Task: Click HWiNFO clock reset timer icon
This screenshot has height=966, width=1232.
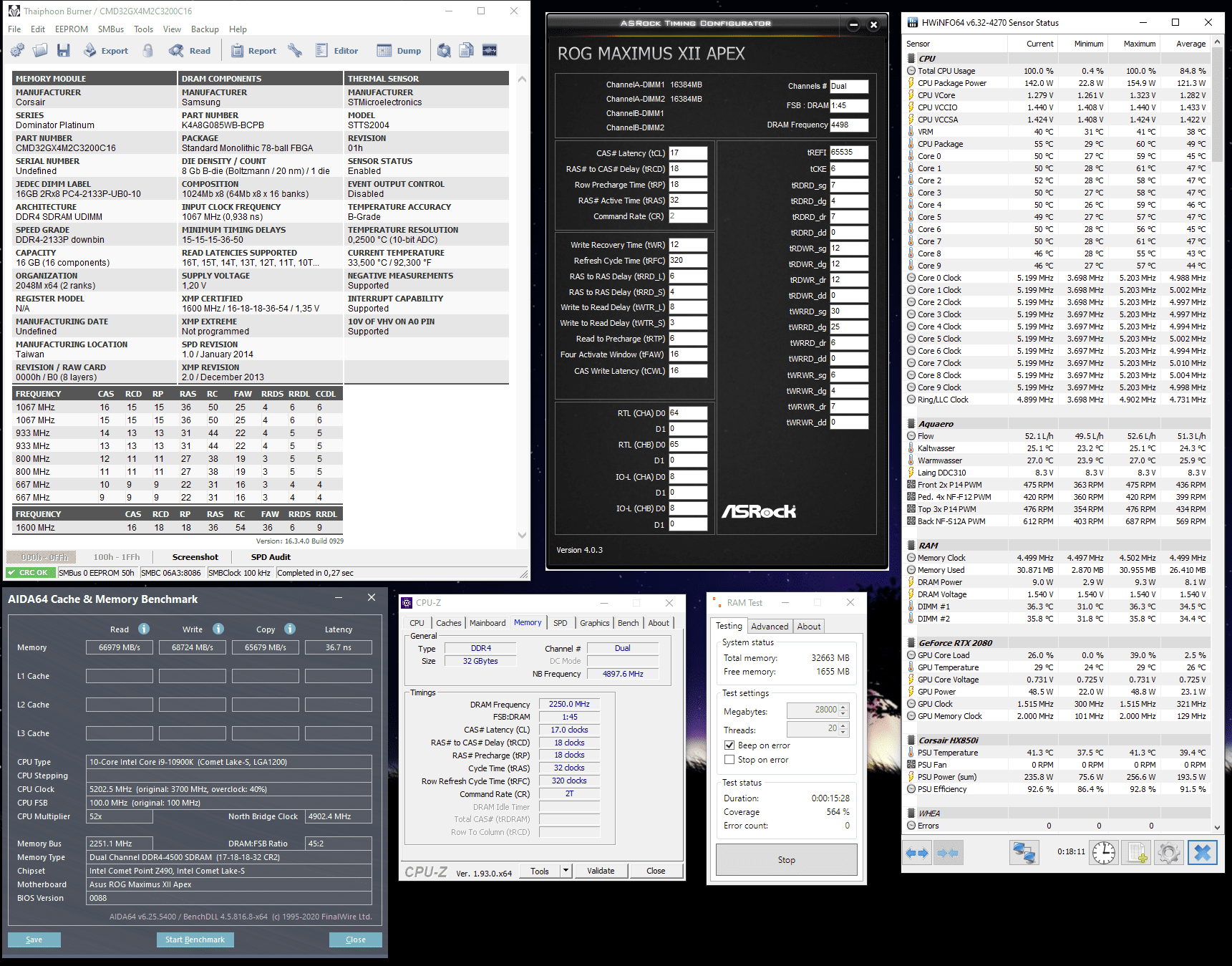Action: pos(1104,853)
